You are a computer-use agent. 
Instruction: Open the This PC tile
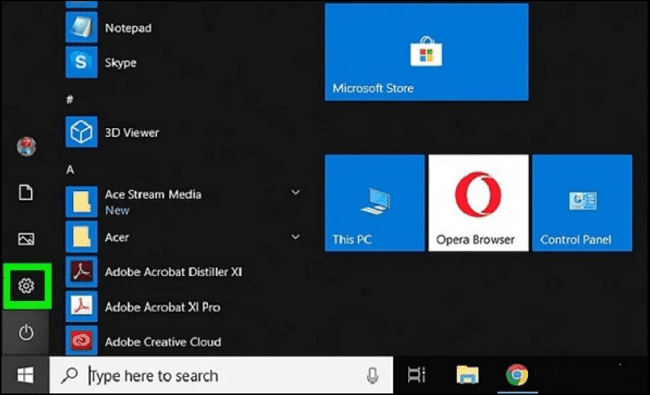click(375, 203)
